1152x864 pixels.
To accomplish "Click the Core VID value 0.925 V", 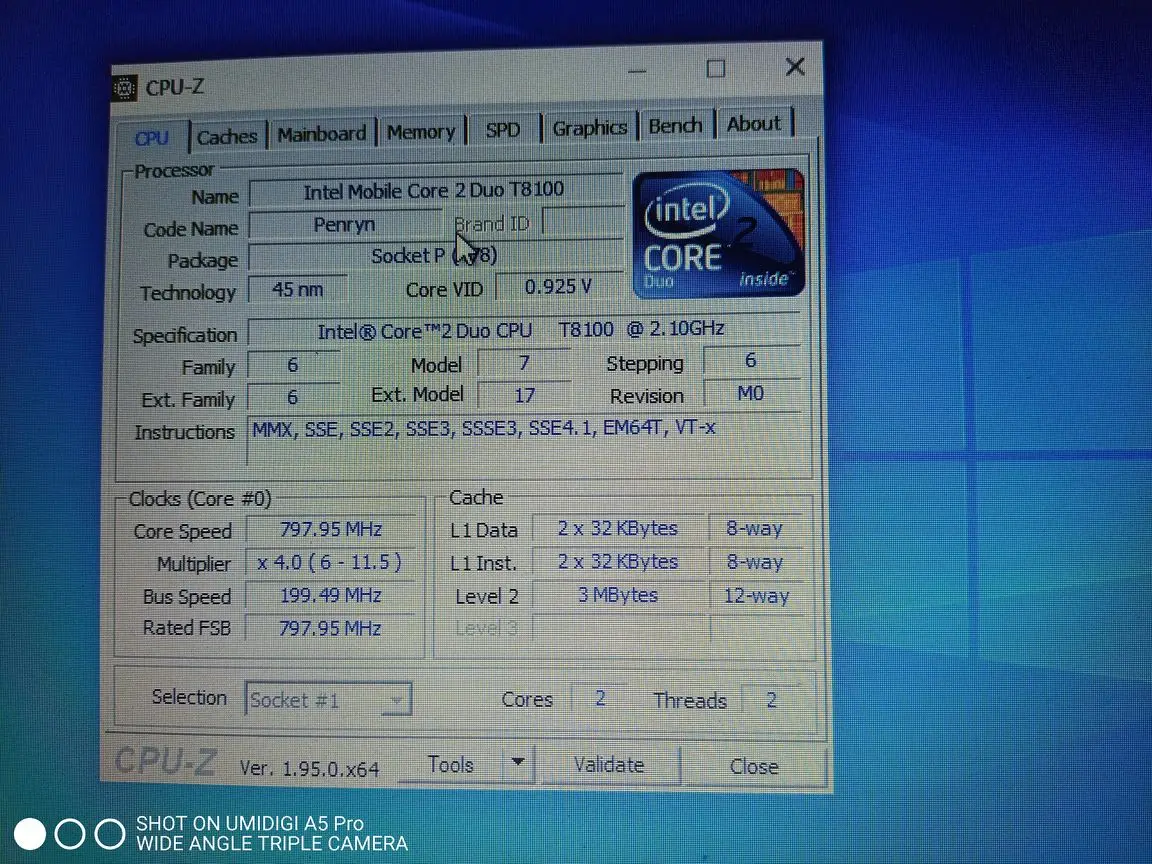I will (558, 287).
